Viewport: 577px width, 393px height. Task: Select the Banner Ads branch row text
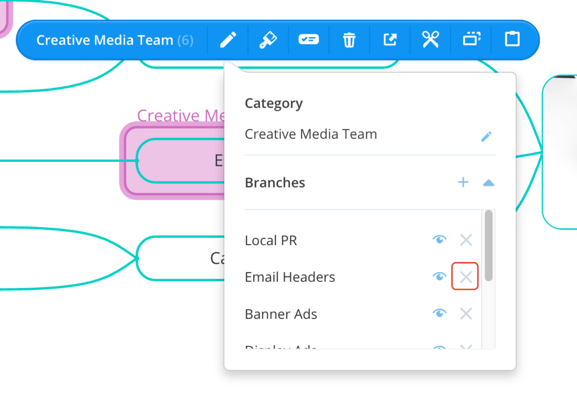(281, 314)
